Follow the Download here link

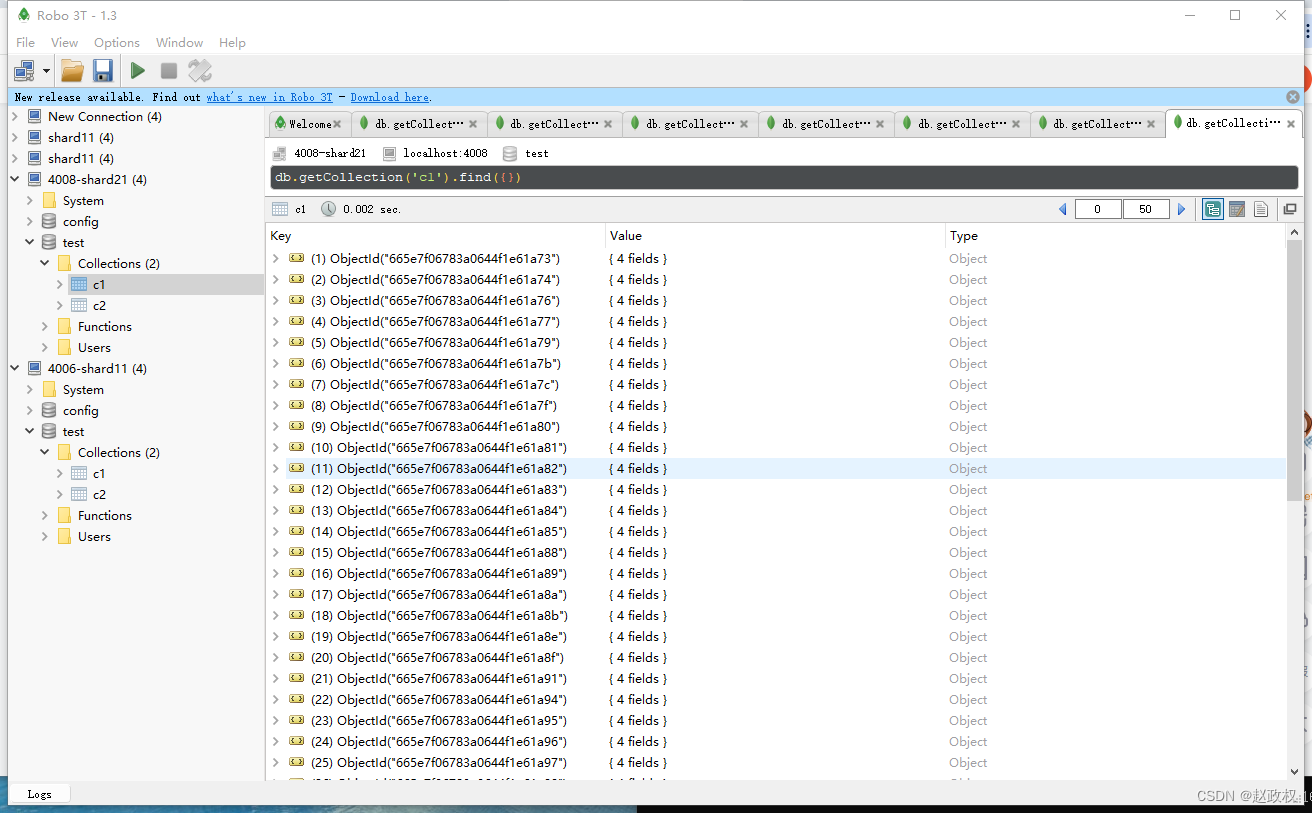389,96
